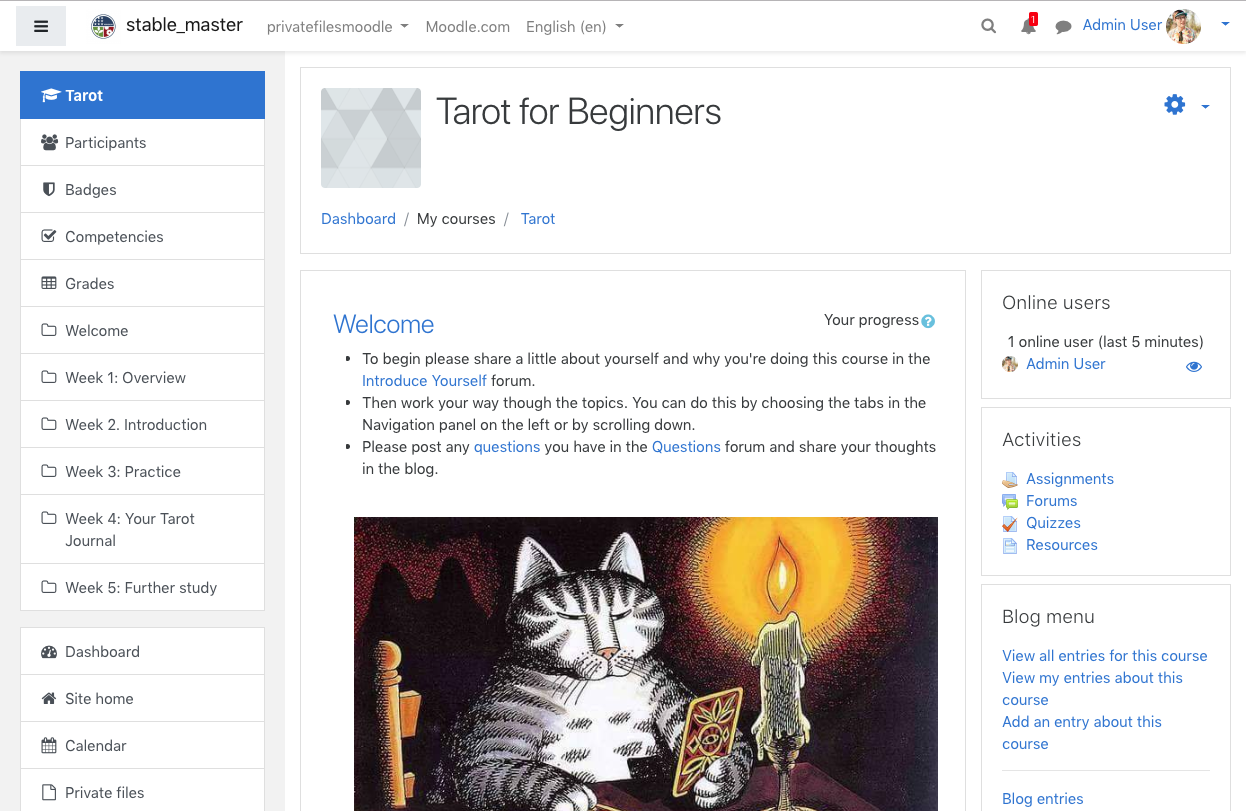Open the Resources text link

click(x=1062, y=545)
